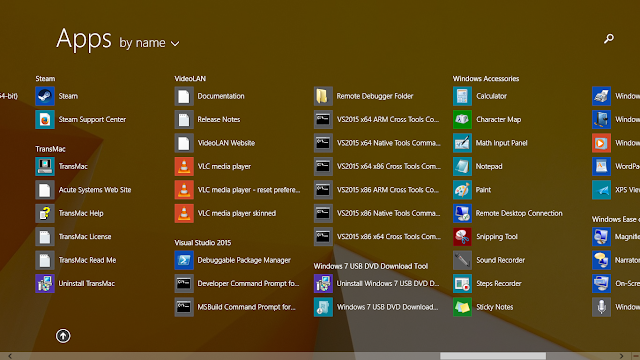Open VS2015 x64 x86 Cross Tools entry
This screenshot has height=360, width=640.
[x=377, y=167]
